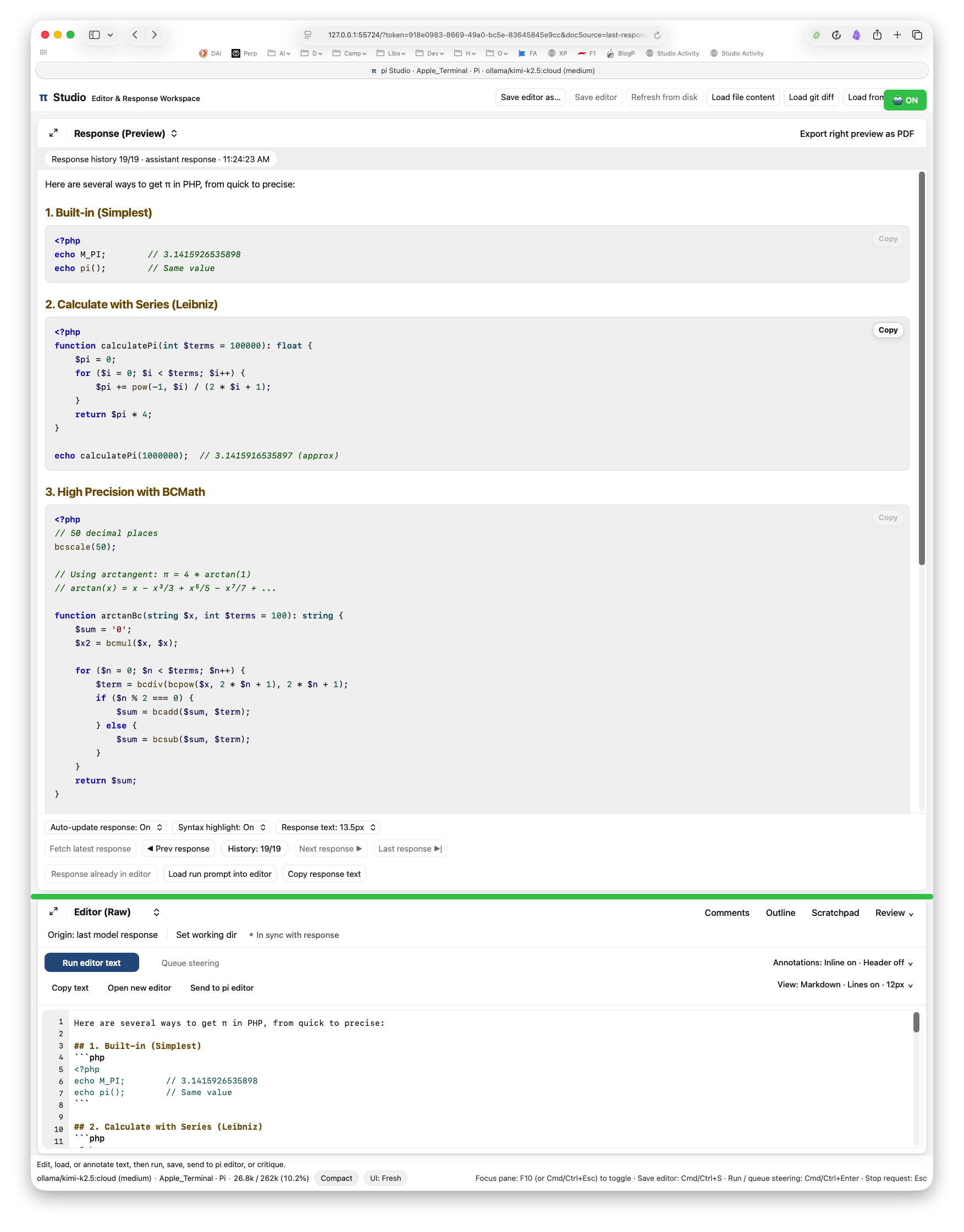The height and width of the screenshot is (1232, 964).
Task: Click Load file content button
Action: [743, 98]
